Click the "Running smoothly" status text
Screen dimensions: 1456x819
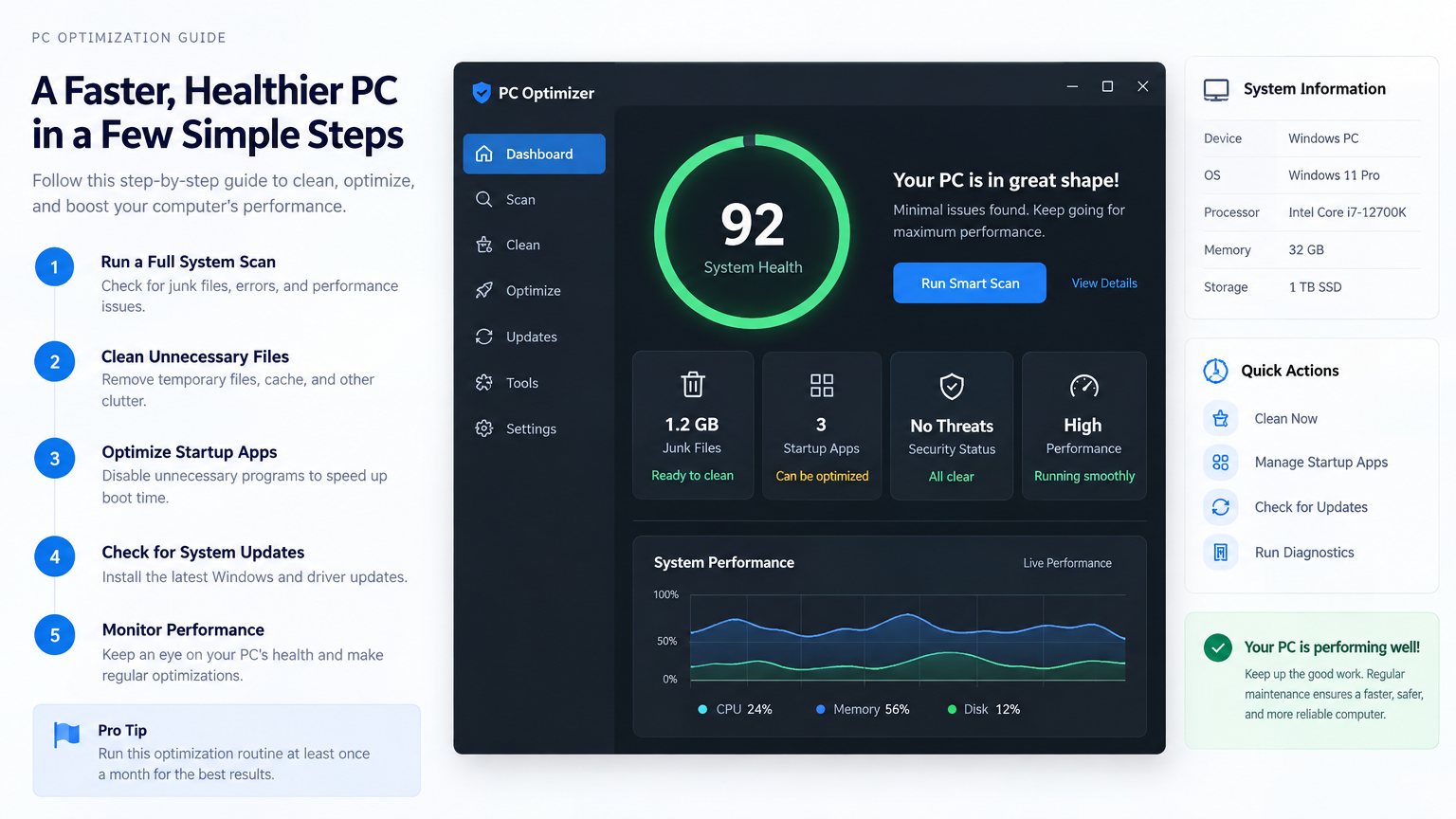(x=1084, y=476)
